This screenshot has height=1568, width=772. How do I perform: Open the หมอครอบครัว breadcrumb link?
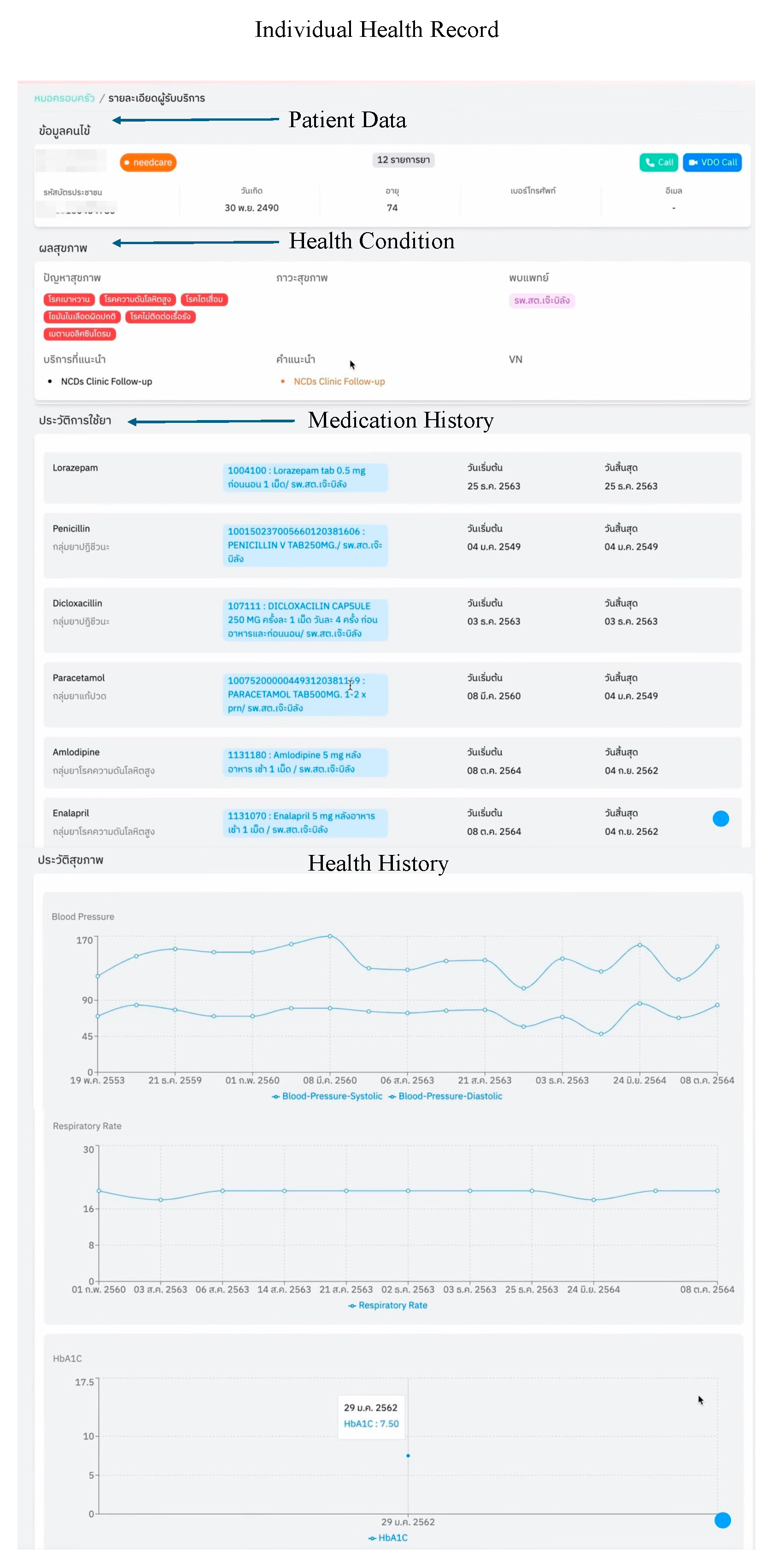(64, 98)
